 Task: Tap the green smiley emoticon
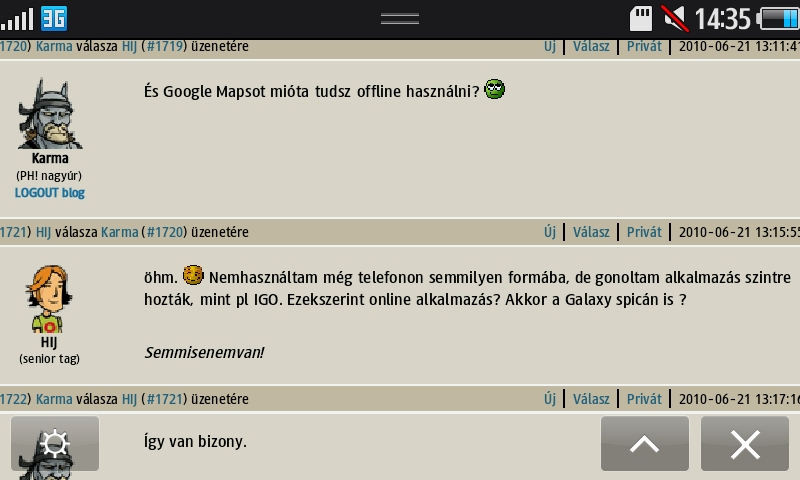(x=494, y=89)
